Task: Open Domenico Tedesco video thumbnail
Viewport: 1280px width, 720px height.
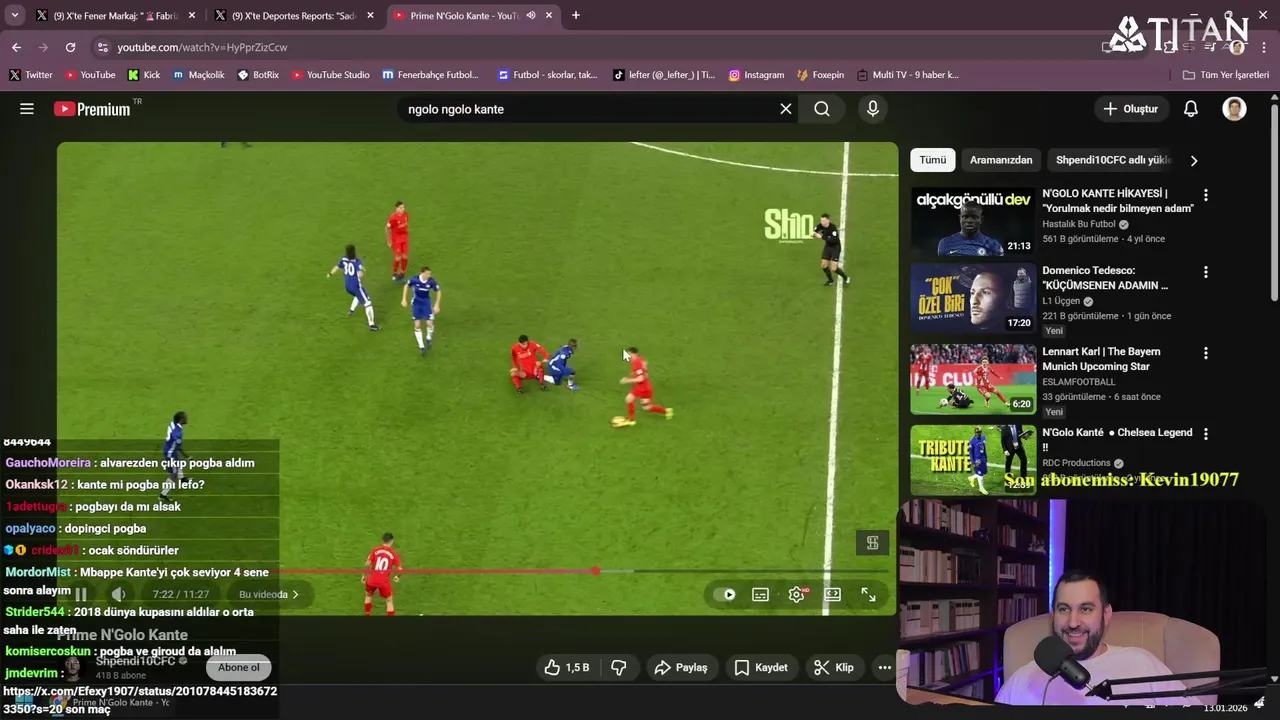Action: [x=973, y=298]
